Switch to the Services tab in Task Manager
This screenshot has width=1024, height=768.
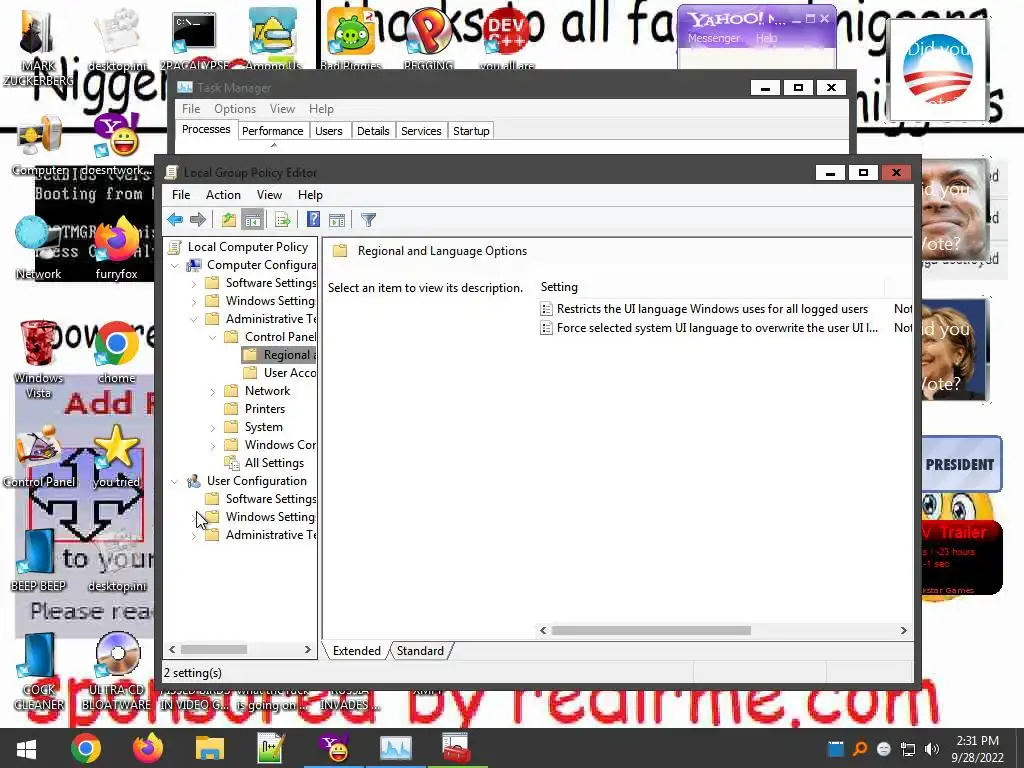point(421,131)
